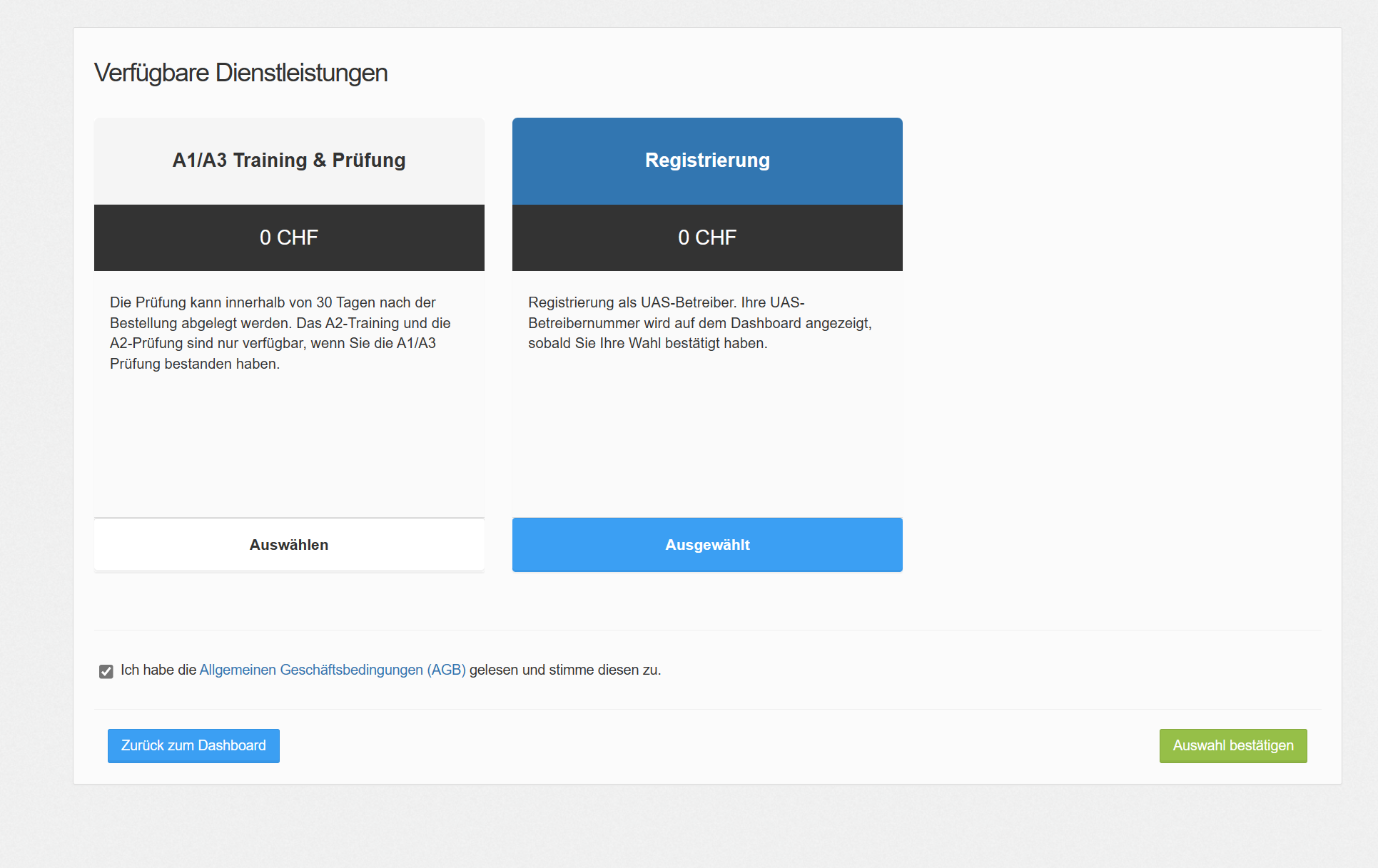Confirm with the green Auswahl bestätigen button
Image resolution: width=1378 pixels, height=868 pixels.
click(1232, 745)
